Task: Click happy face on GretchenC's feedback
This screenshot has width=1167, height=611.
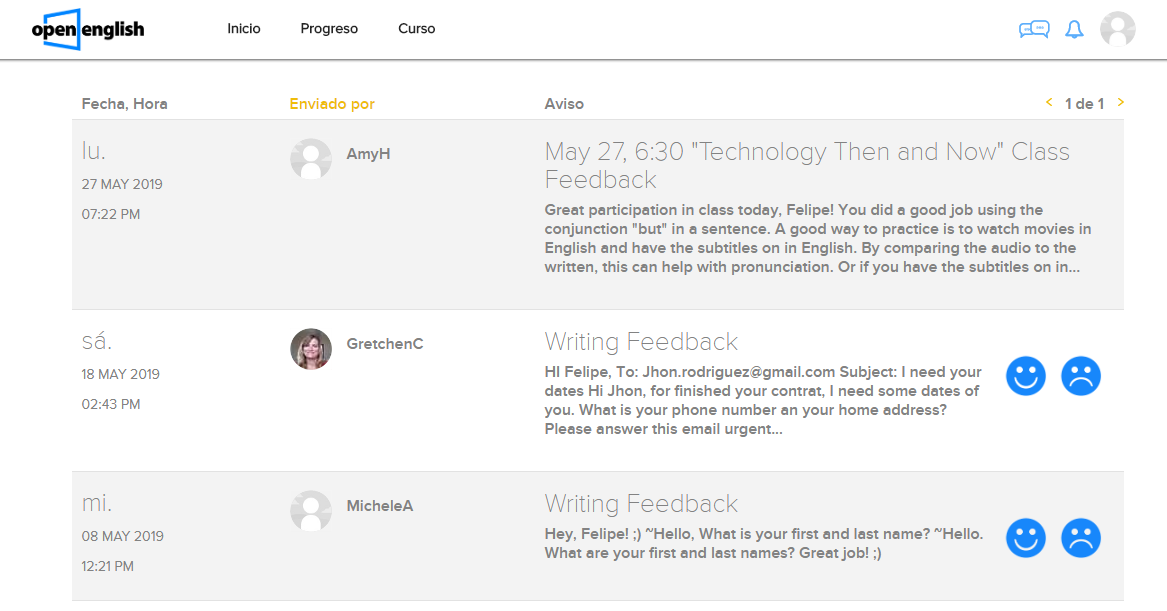Action: 1026,376
